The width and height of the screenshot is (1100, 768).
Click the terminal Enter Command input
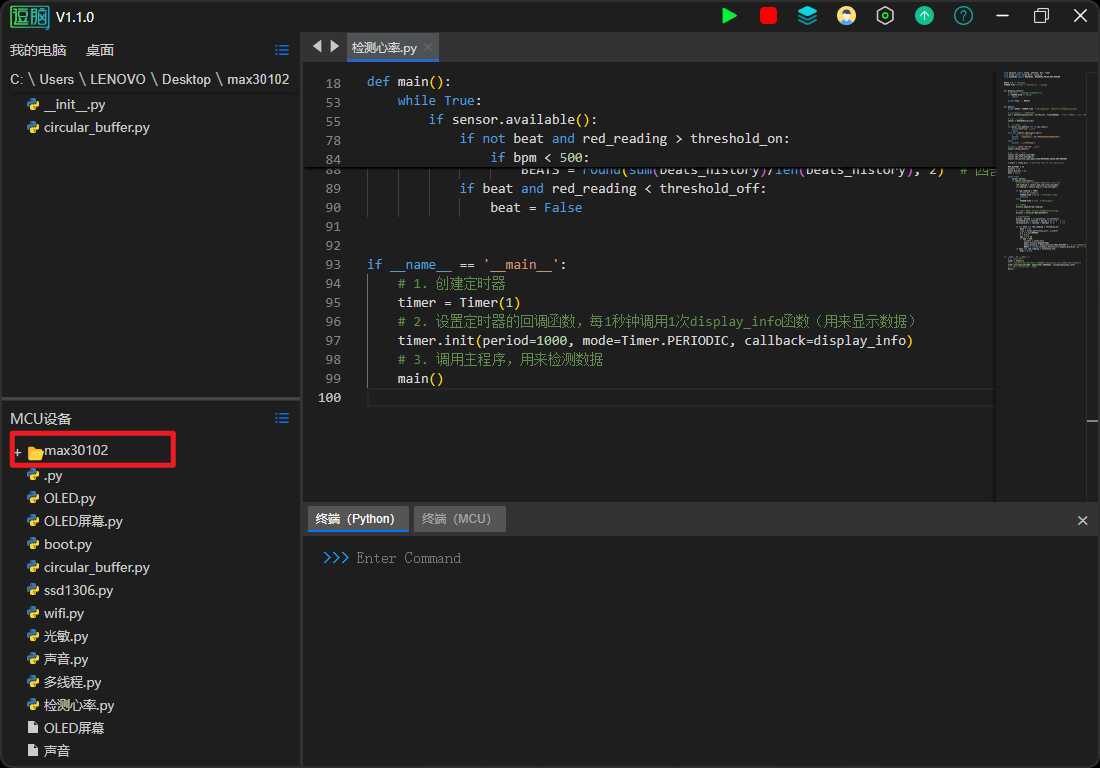tap(408, 558)
